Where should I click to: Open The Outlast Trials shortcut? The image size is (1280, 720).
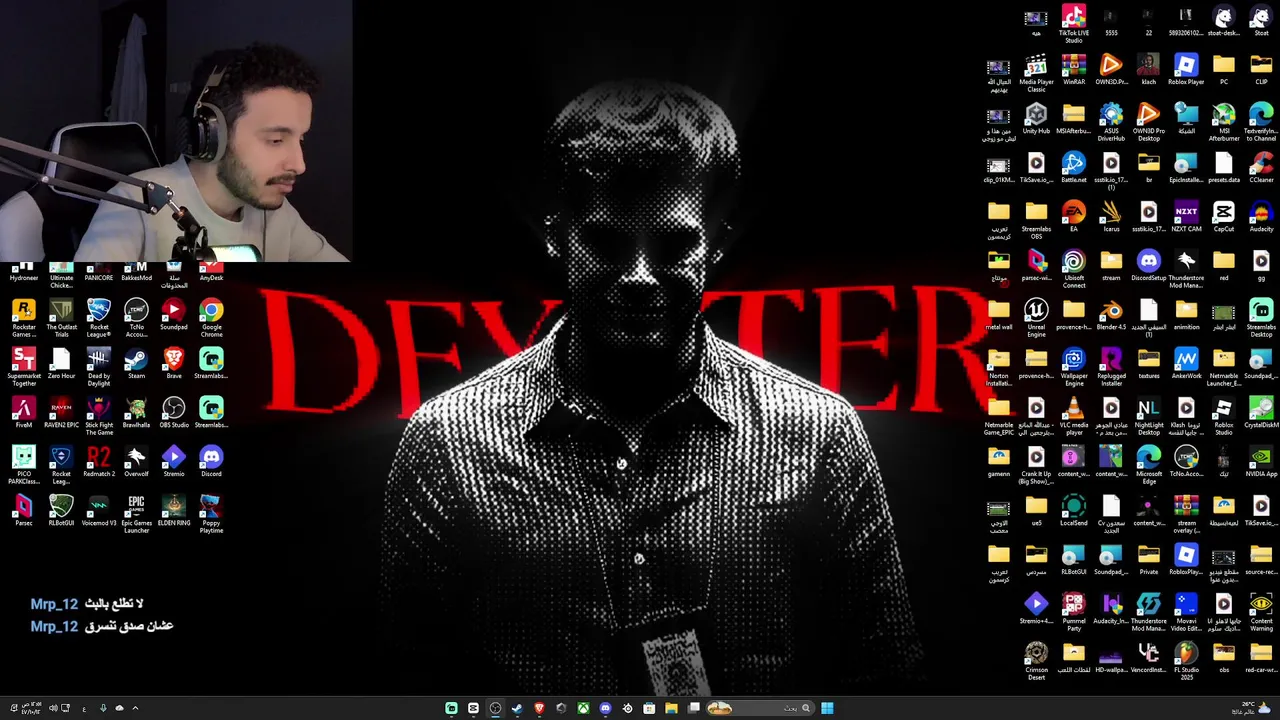[x=61, y=316]
